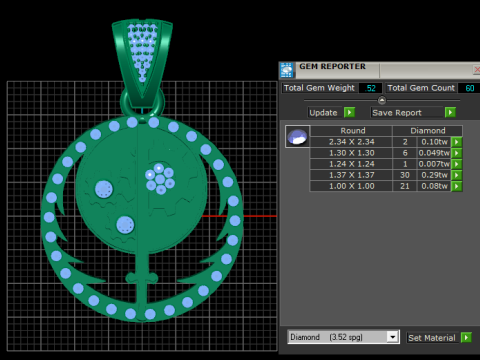Select the 2.34 X 2.34 size cell
The width and height of the screenshot is (480, 360).
click(351, 142)
